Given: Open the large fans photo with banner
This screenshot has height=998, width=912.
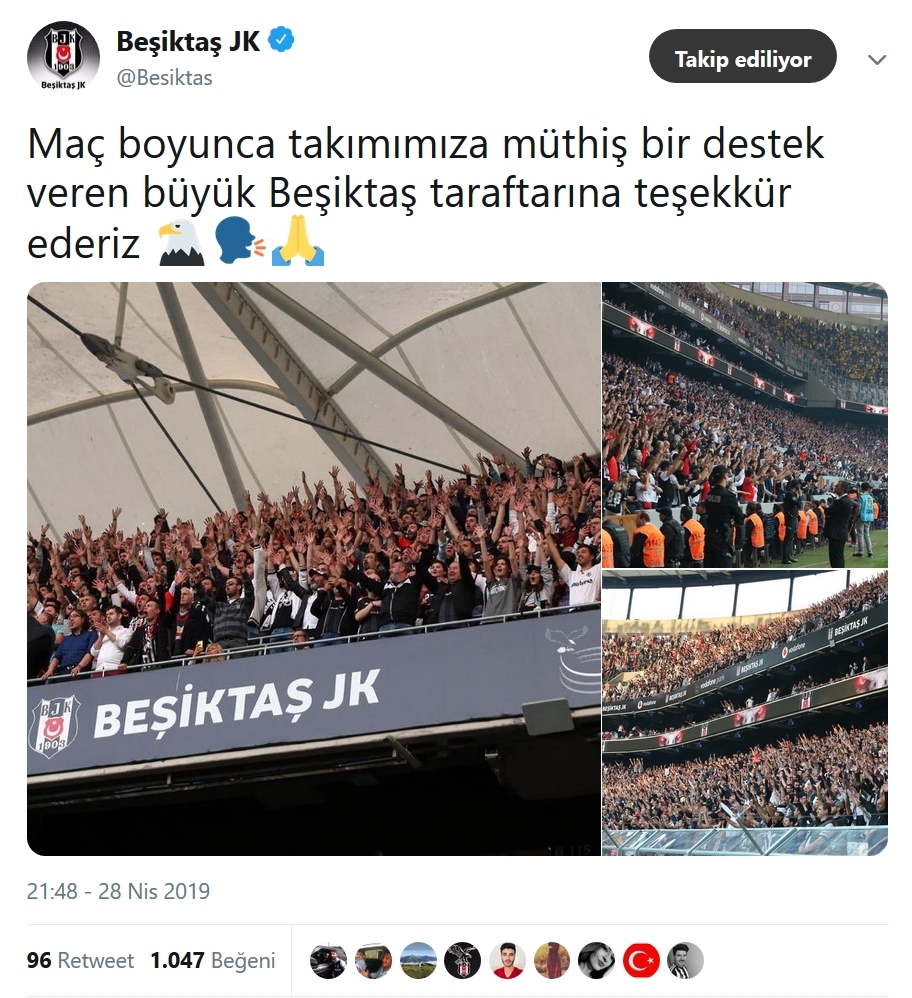Looking at the screenshot, I should pyautogui.click(x=314, y=568).
